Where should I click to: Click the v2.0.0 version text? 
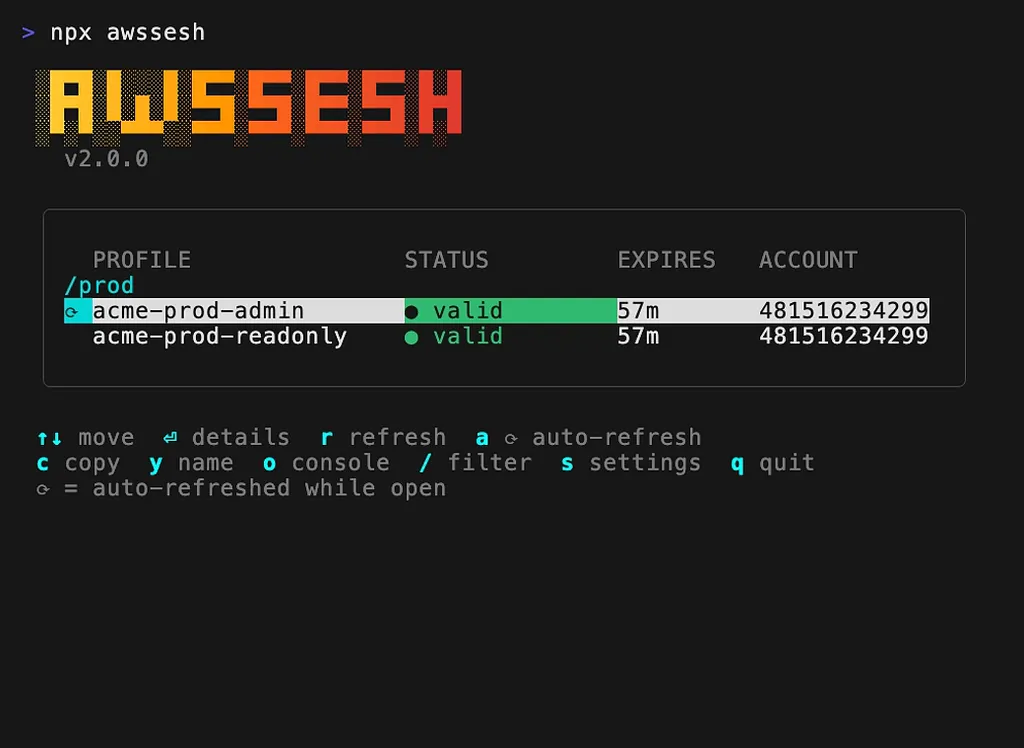(x=106, y=159)
